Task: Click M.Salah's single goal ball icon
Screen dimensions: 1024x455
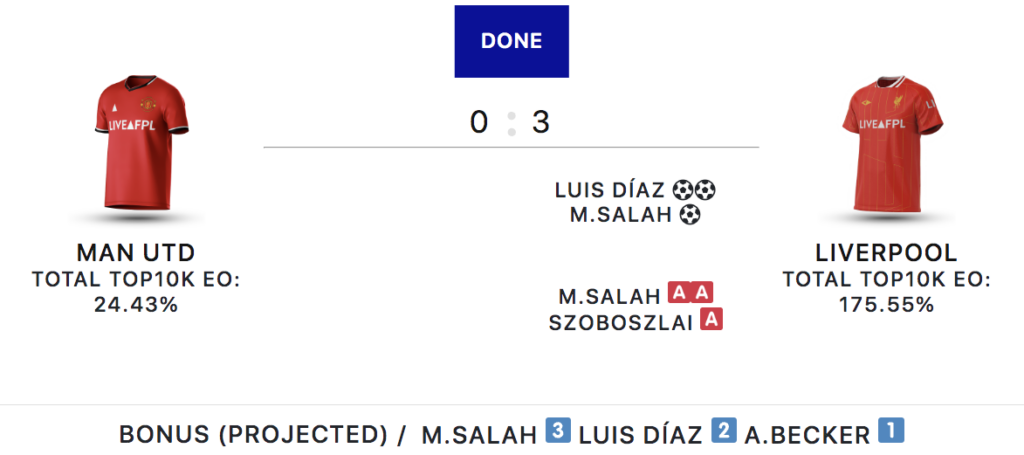Action: (689, 214)
